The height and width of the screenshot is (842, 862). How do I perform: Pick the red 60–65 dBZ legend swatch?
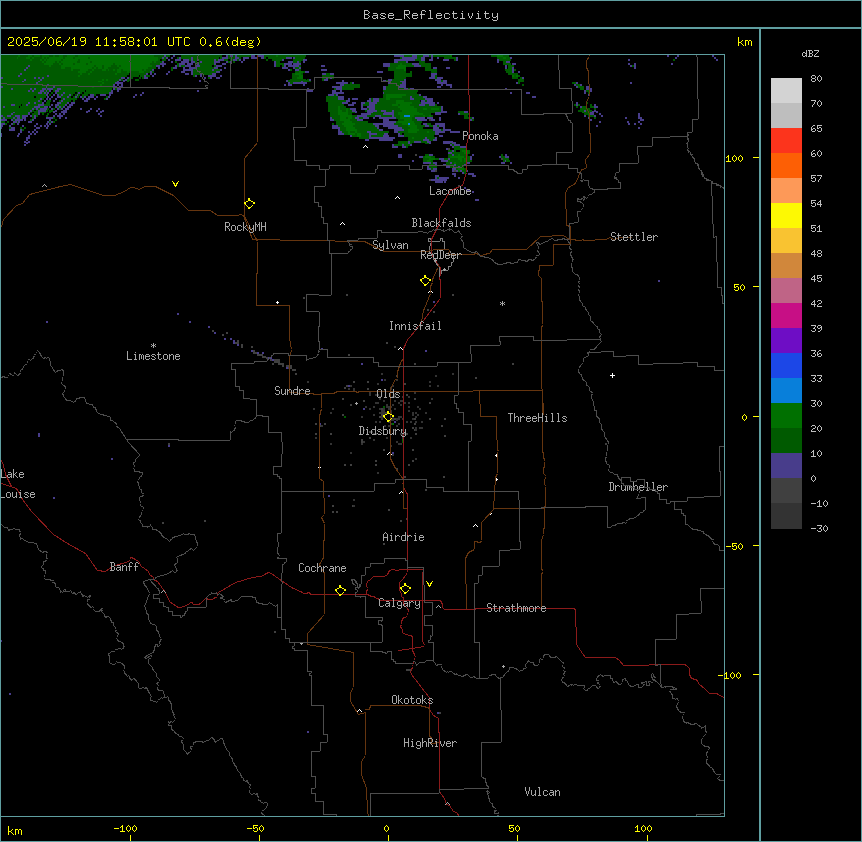[786, 141]
